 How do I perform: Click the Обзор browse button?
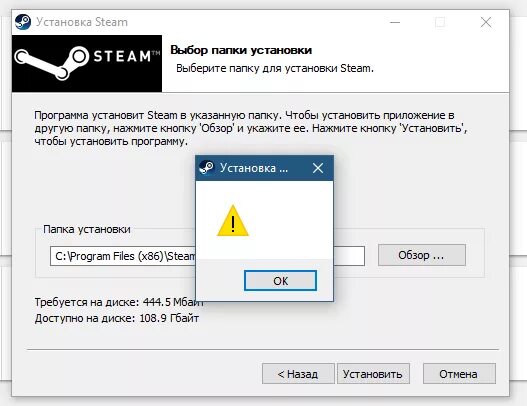422,255
